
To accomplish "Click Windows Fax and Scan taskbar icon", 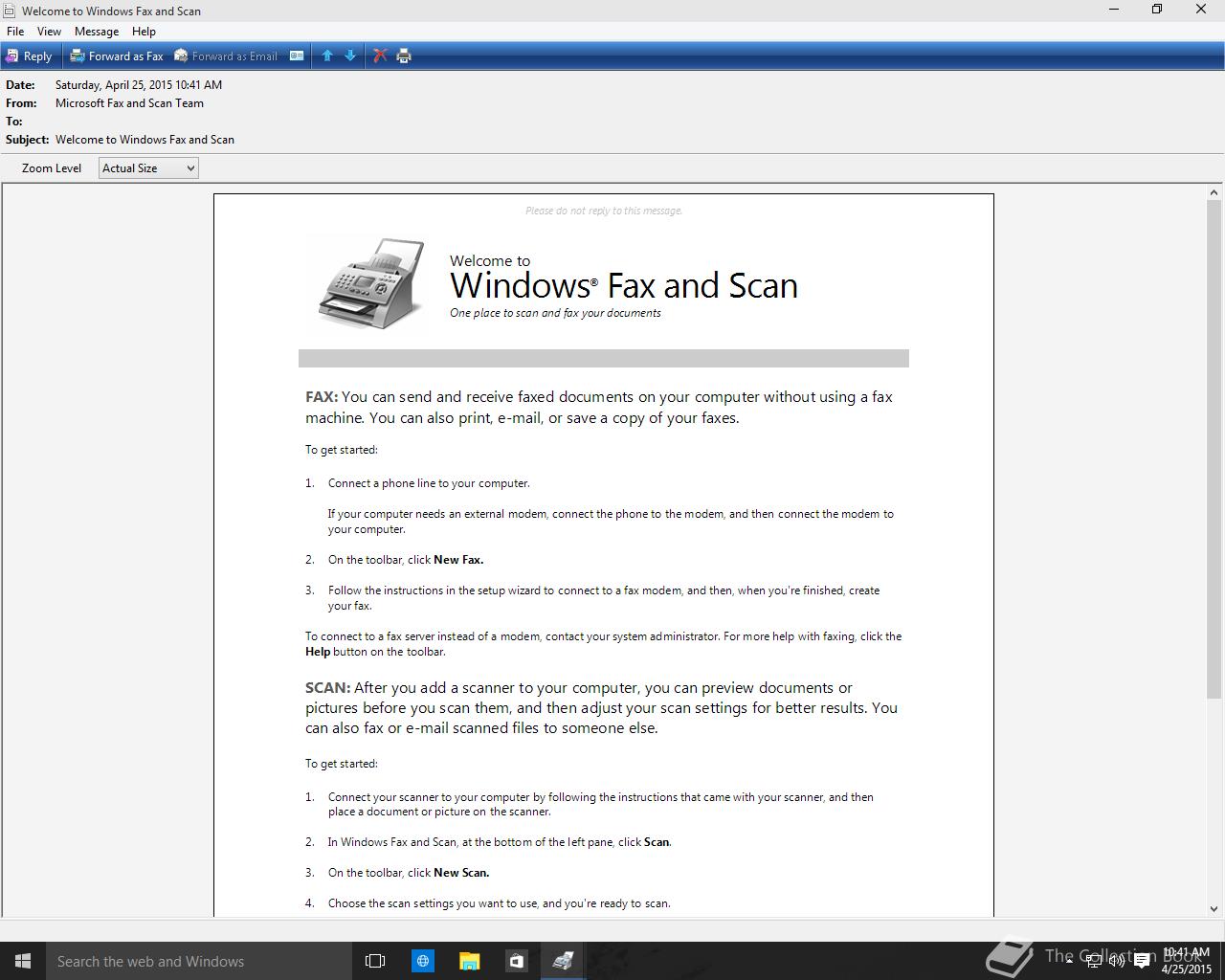I will coord(563,961).
